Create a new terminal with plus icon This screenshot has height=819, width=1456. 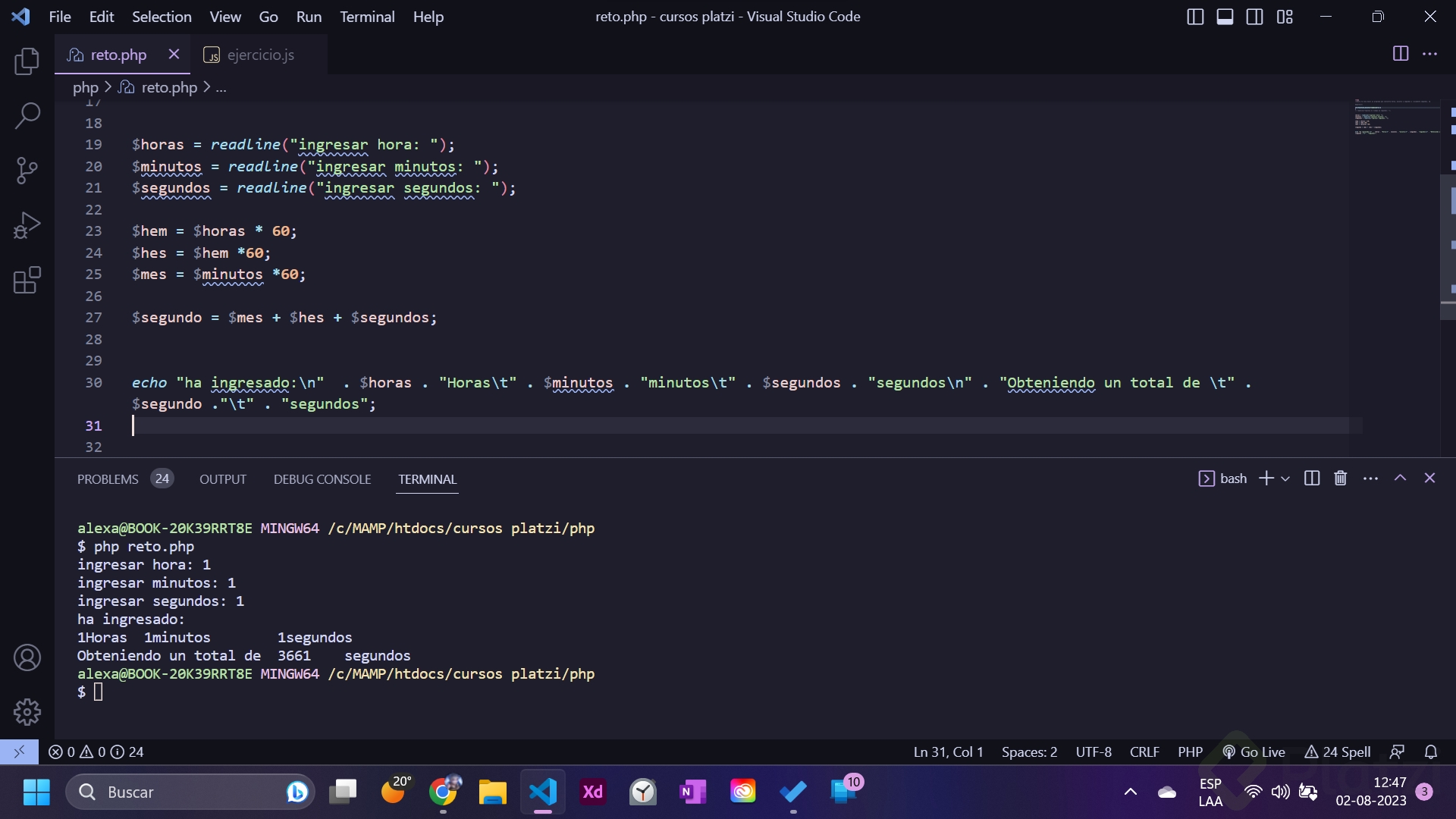[1266, 479]
